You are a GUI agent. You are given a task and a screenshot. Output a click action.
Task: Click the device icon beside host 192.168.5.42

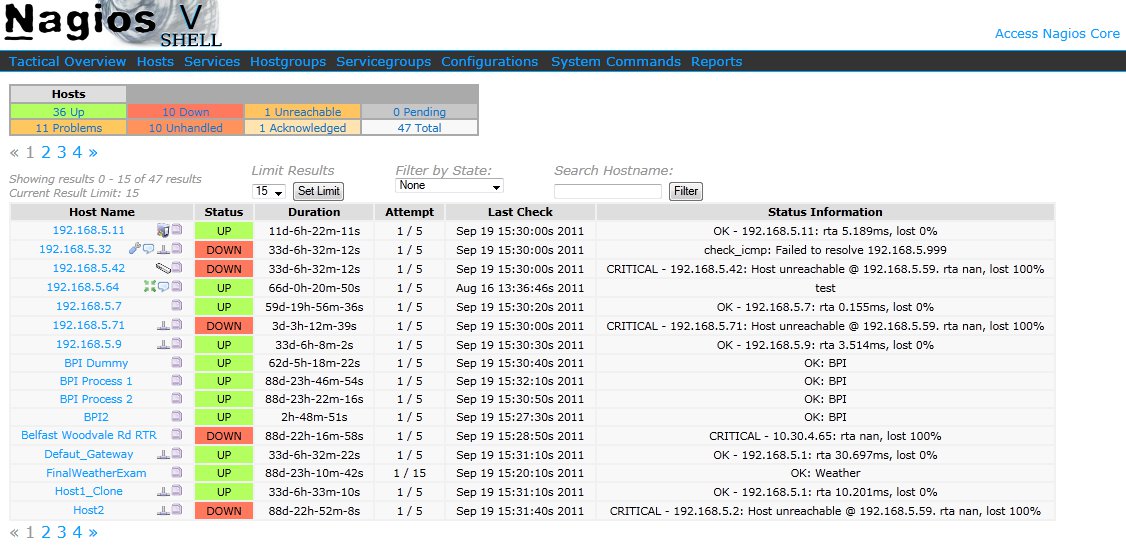[x=163, y=268]
